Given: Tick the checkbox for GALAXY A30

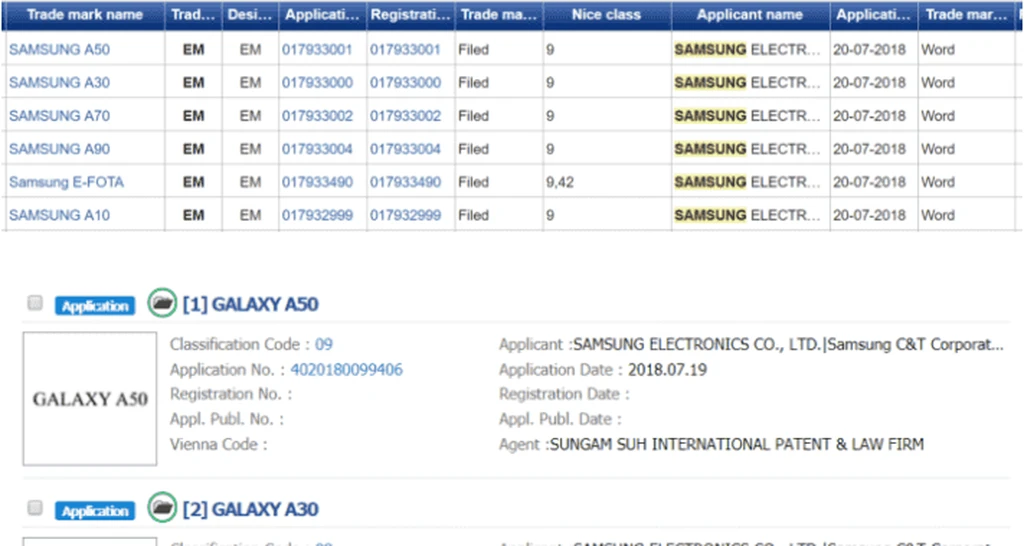Looking at the screenshot, I should coord(35,507).
